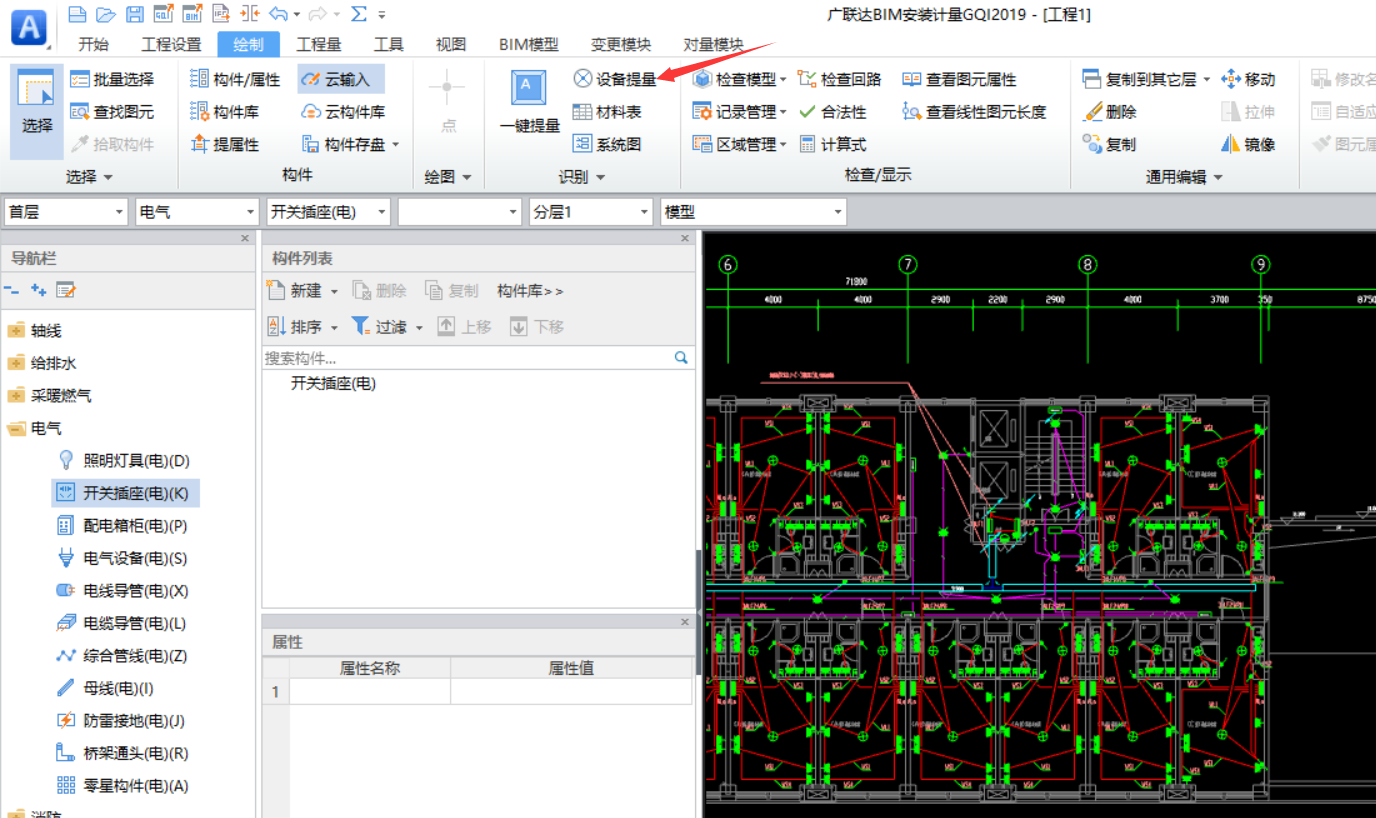The width and height of the screenshot is (1376, 818).
Task: Click 复制 copy in general editing
Action: pos(1110,144)
